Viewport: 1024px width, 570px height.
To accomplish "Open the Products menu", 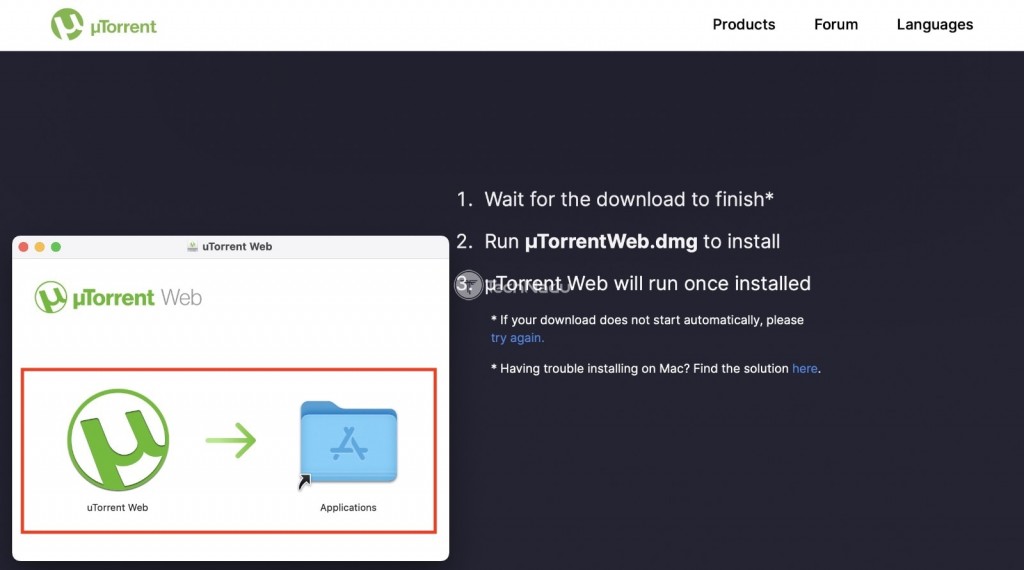I will (x=743, y=25).
